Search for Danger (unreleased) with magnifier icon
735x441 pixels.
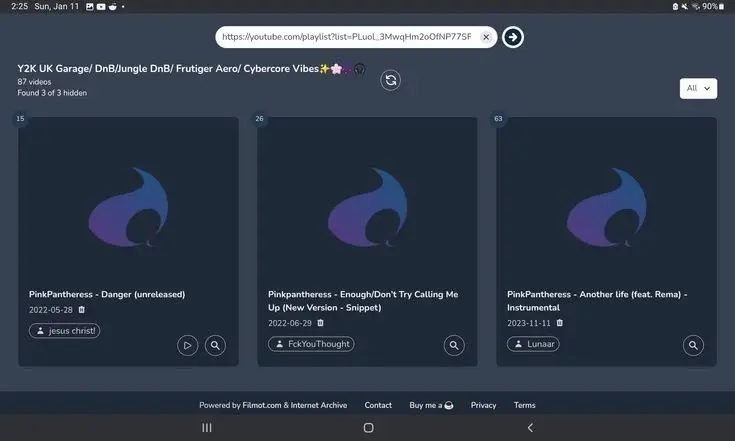tap(215, 345)
